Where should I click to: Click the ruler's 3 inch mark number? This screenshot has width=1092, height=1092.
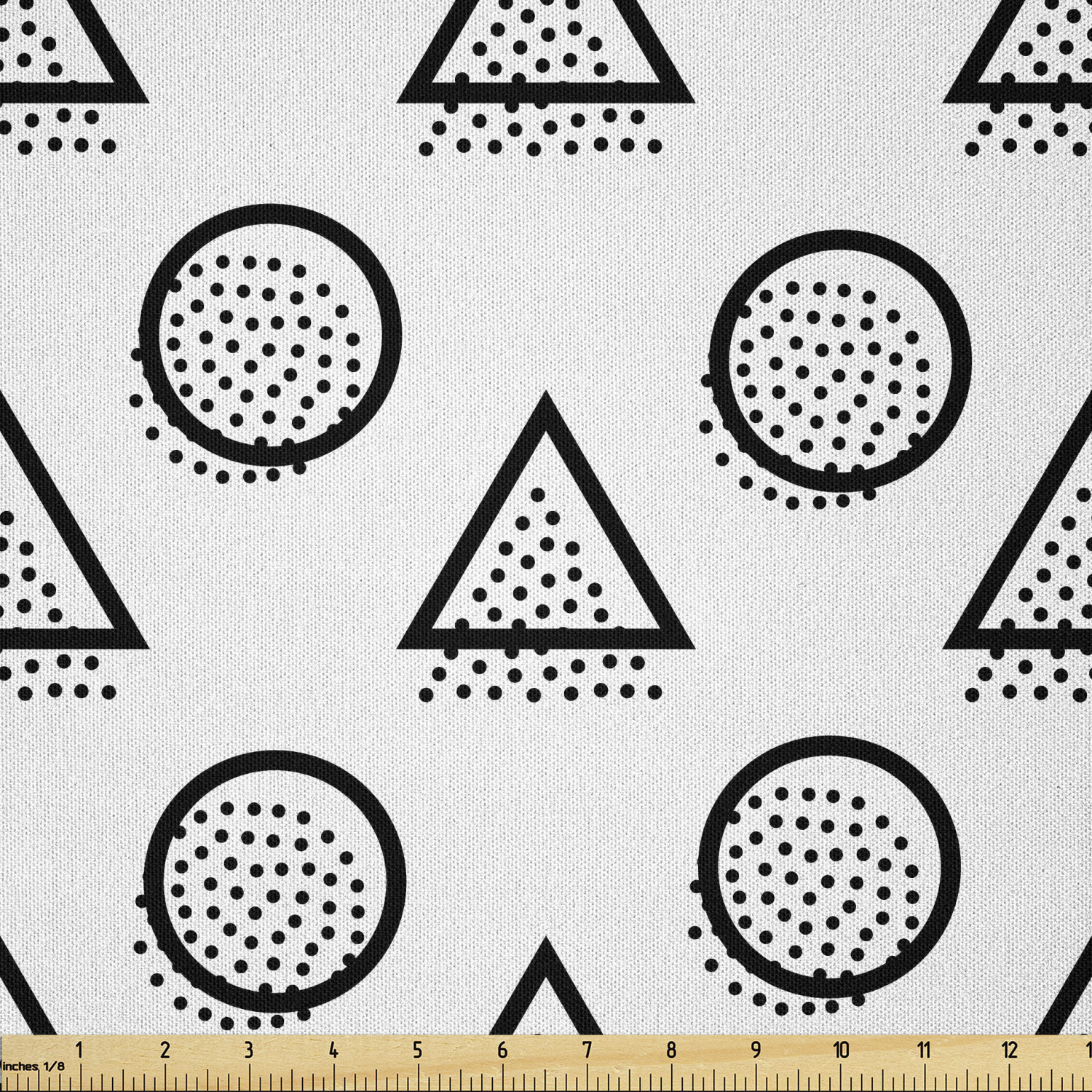(x=249, y=1050)
